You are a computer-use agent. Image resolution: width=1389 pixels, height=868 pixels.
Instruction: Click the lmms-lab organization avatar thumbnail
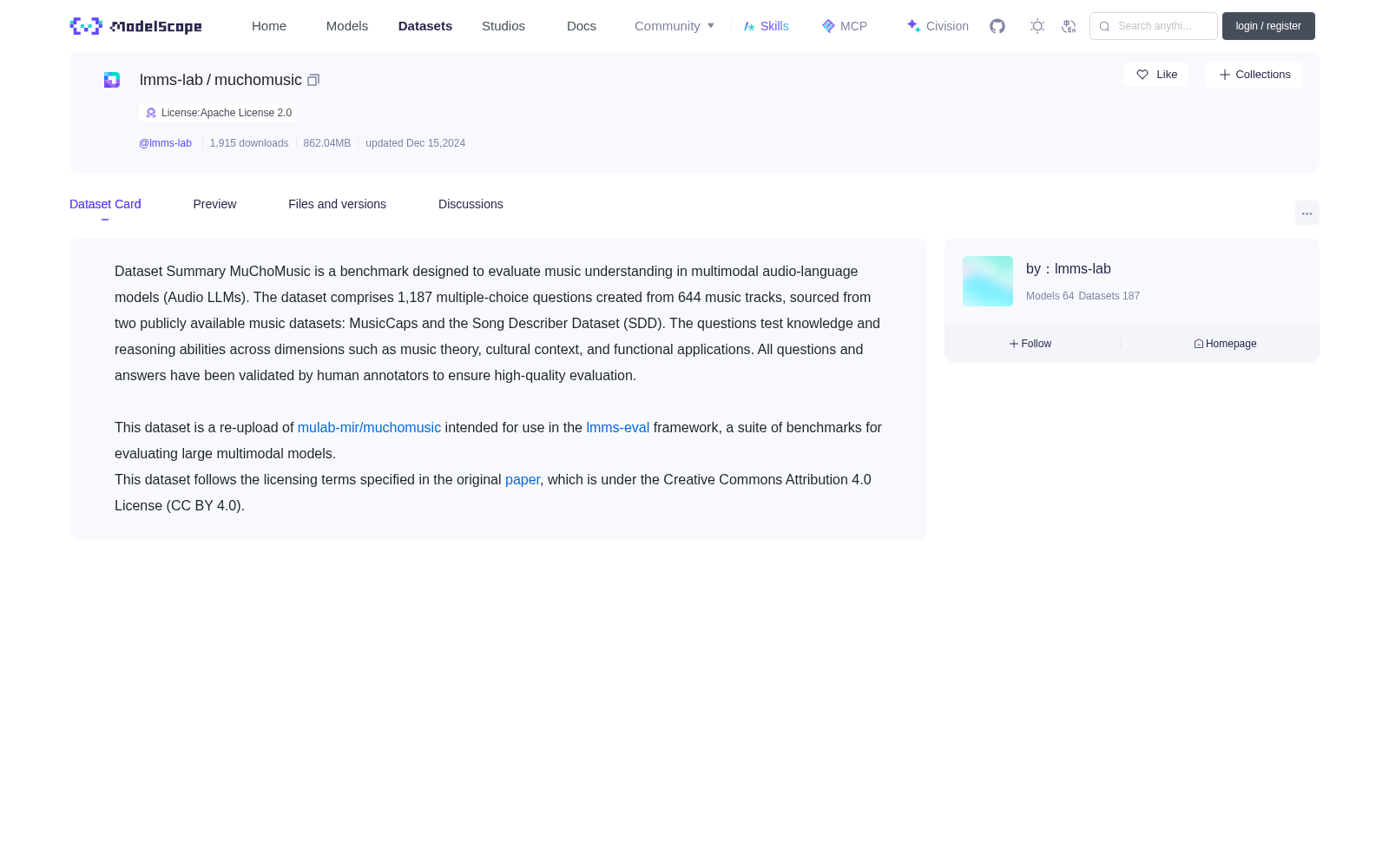[988, 281]
